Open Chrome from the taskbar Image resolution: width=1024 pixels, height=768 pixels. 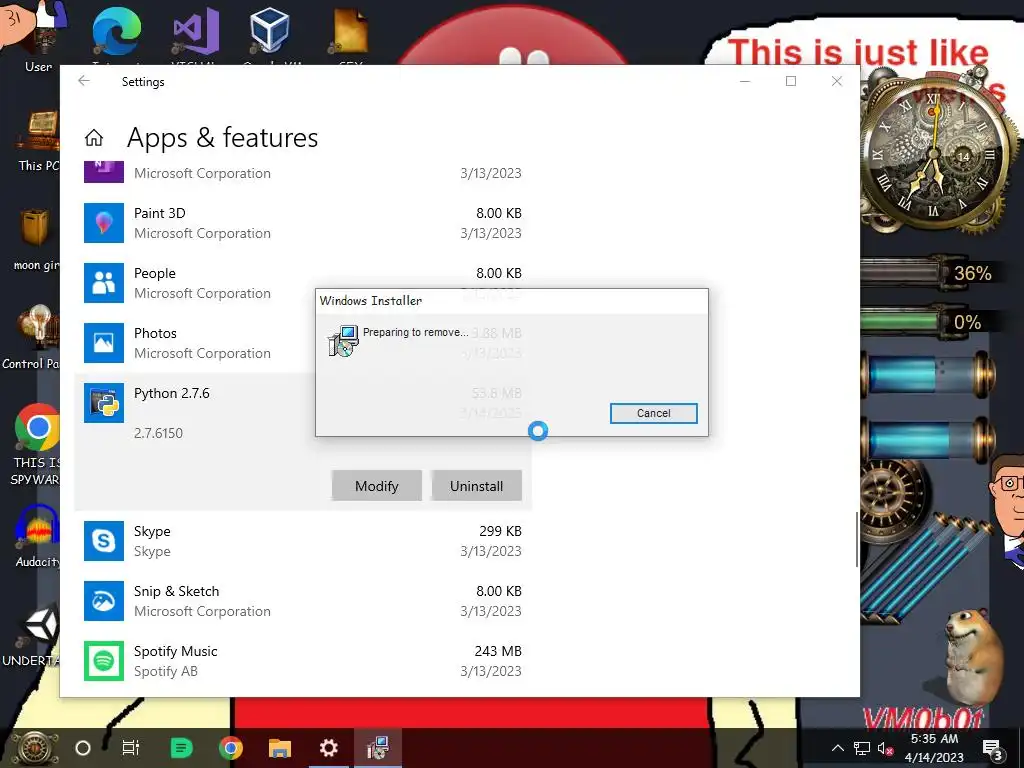(x=231, y=748)
